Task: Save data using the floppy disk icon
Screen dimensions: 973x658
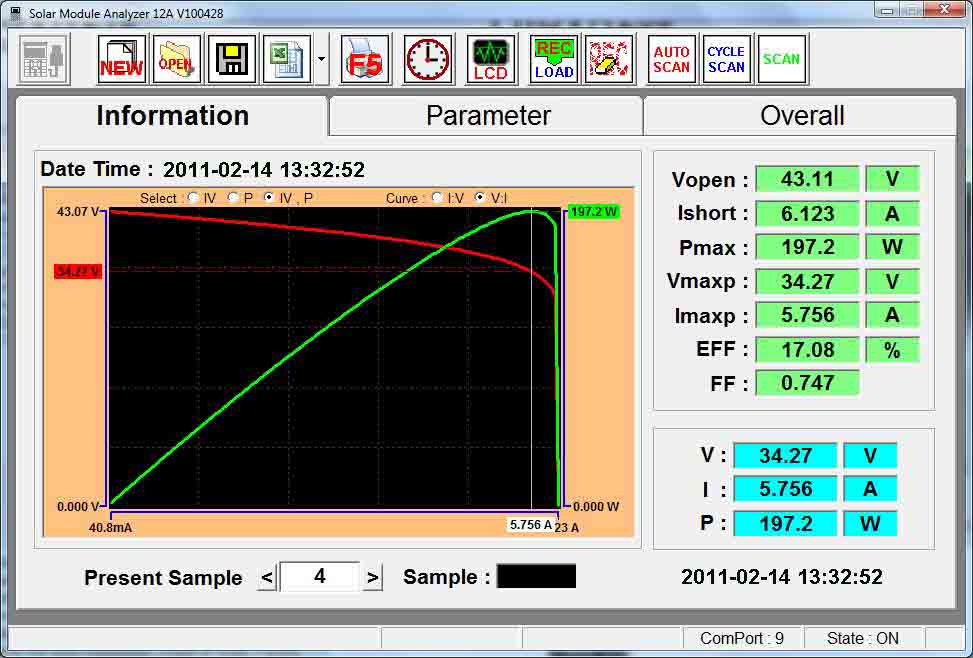Action: point(231,60)
